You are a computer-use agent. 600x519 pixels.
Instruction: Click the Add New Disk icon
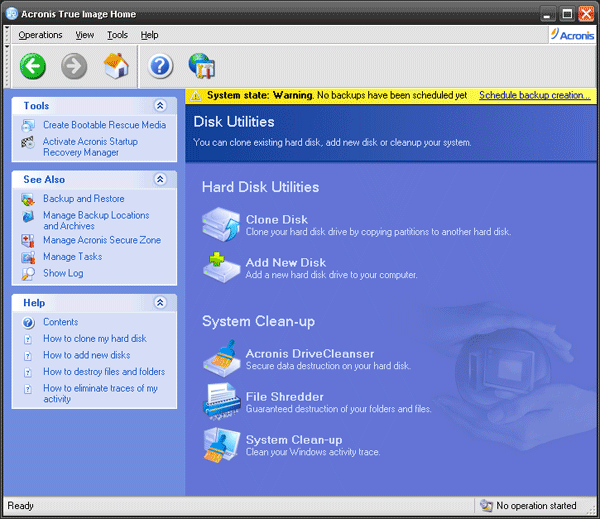tap(221, 267)
